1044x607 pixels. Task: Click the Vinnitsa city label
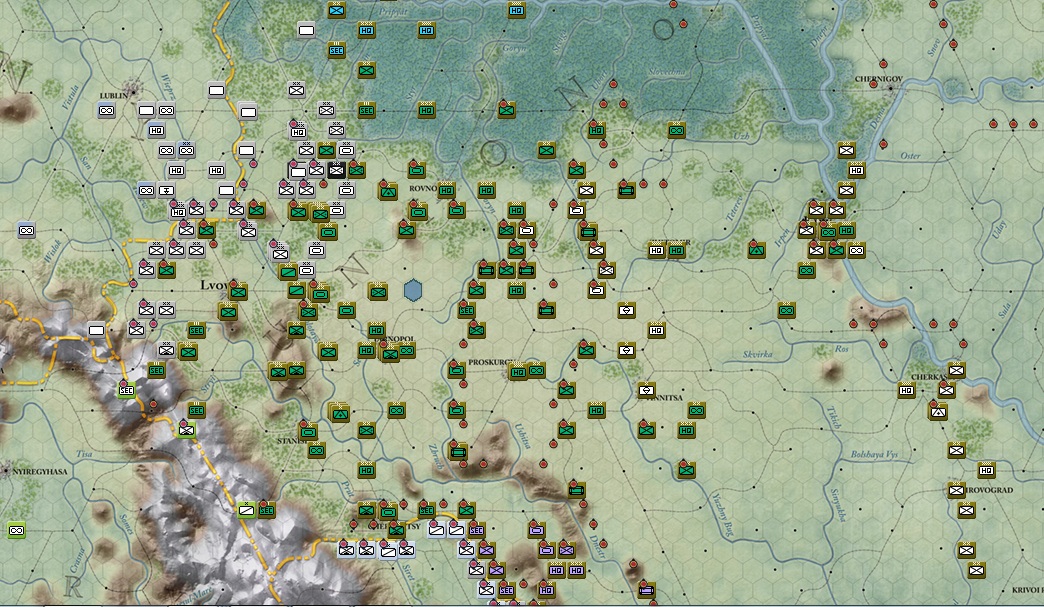coord(664,397)
